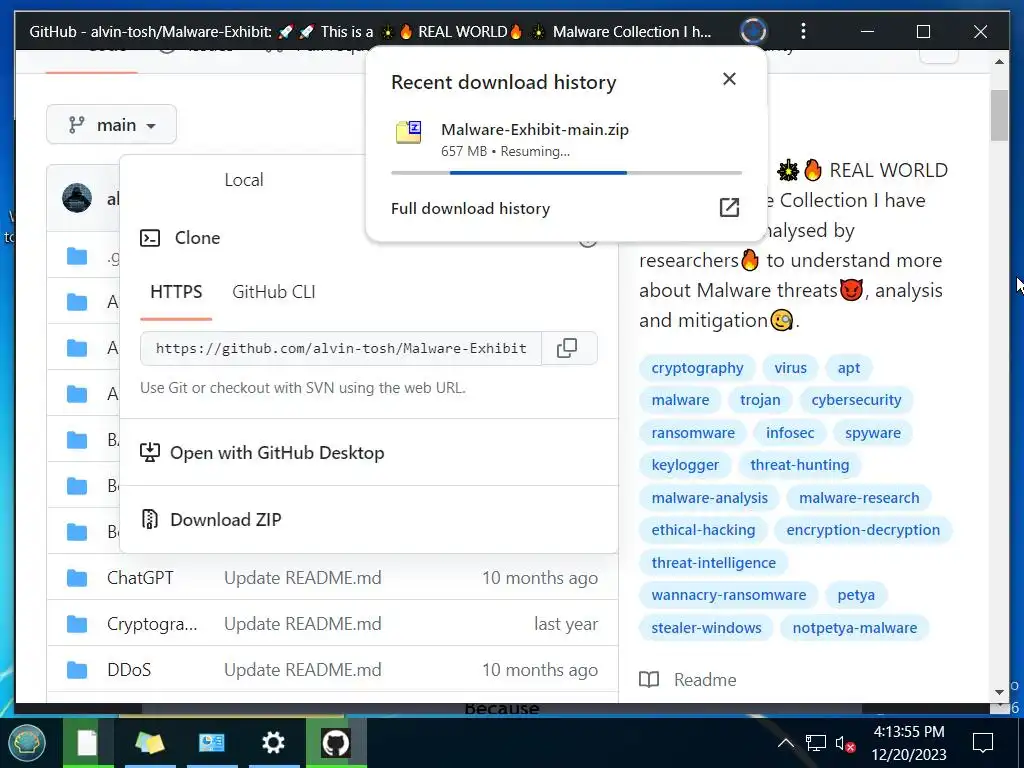
Task: Click the DDoS folder icon
Action: (x=77, y=669)
